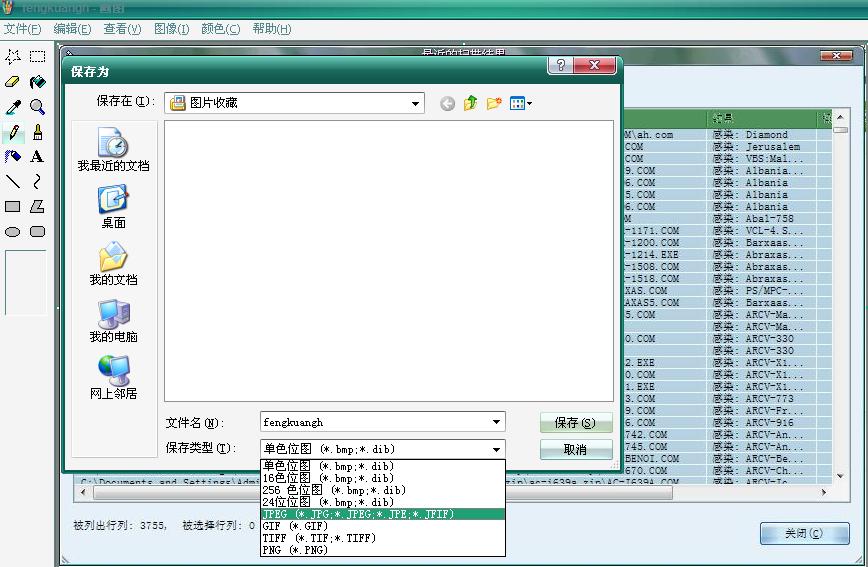The image size is (868, 567).
Task: Select the Text tool (A icon)
Action: pos(37,157)
